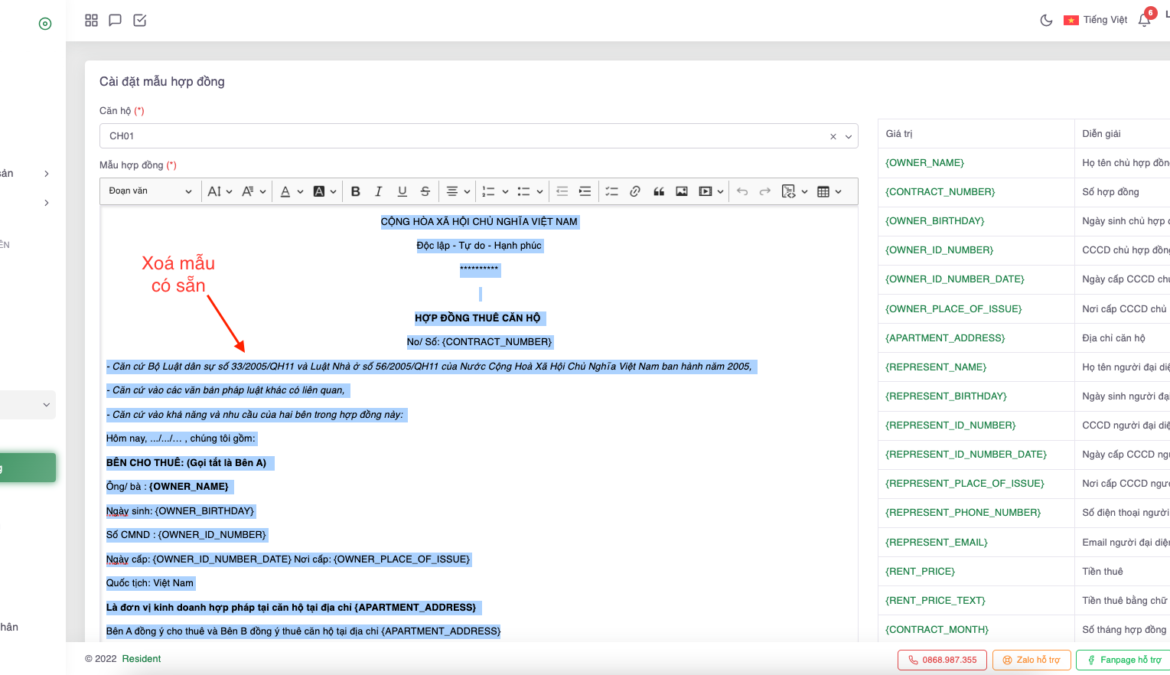Toggle dark mode with the moon icon
Viewport: 1170px width, 675px height.
click(1046, 20)
